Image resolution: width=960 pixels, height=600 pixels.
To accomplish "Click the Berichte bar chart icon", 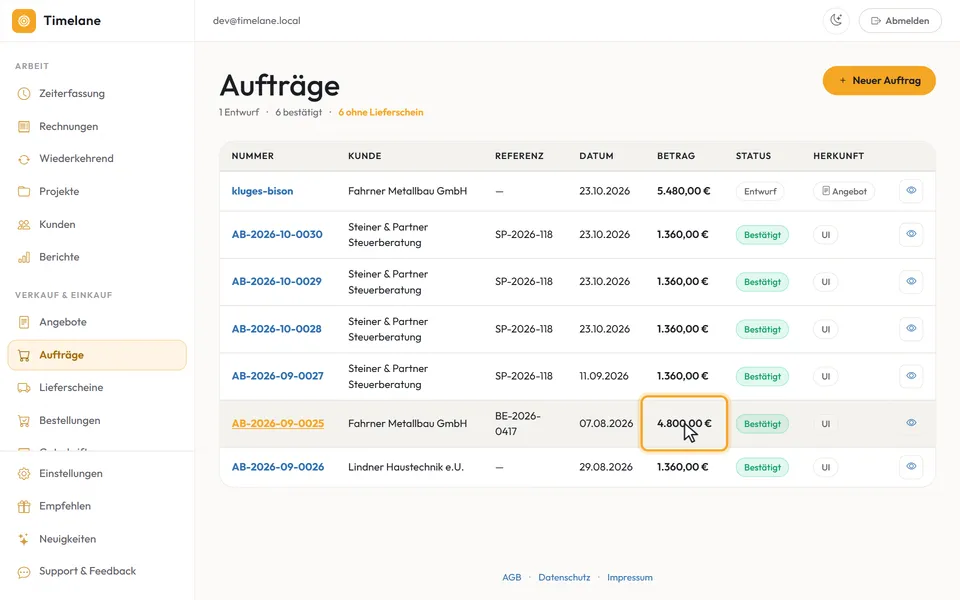I will (24, 257).
